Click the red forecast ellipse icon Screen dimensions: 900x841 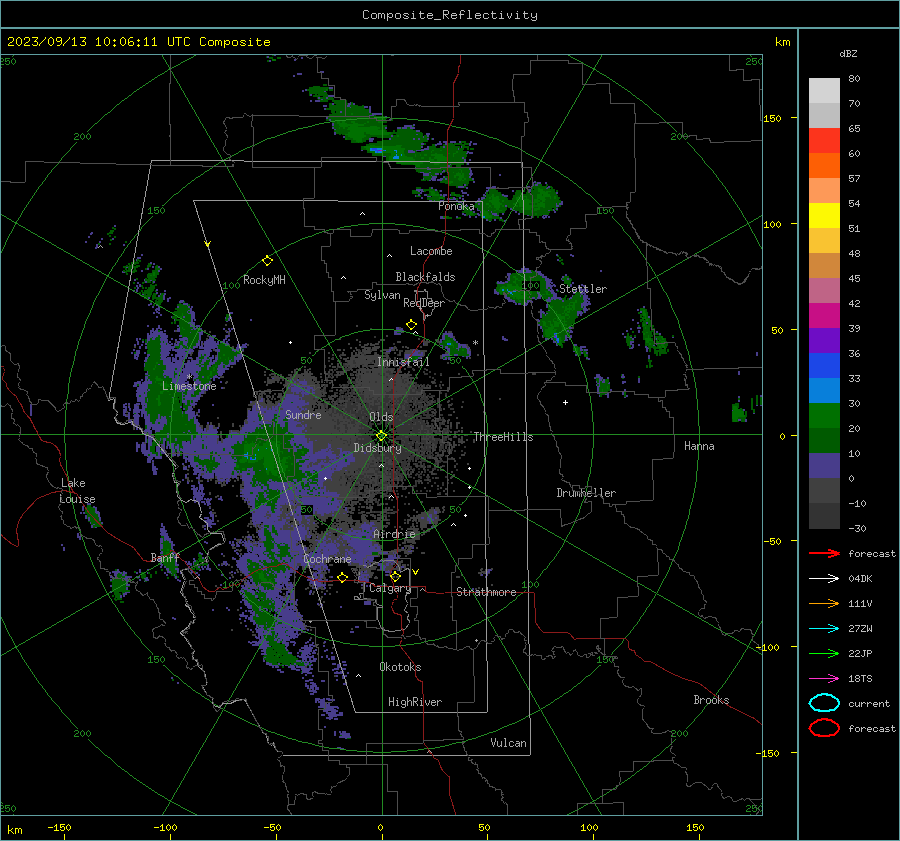(824, 728)
